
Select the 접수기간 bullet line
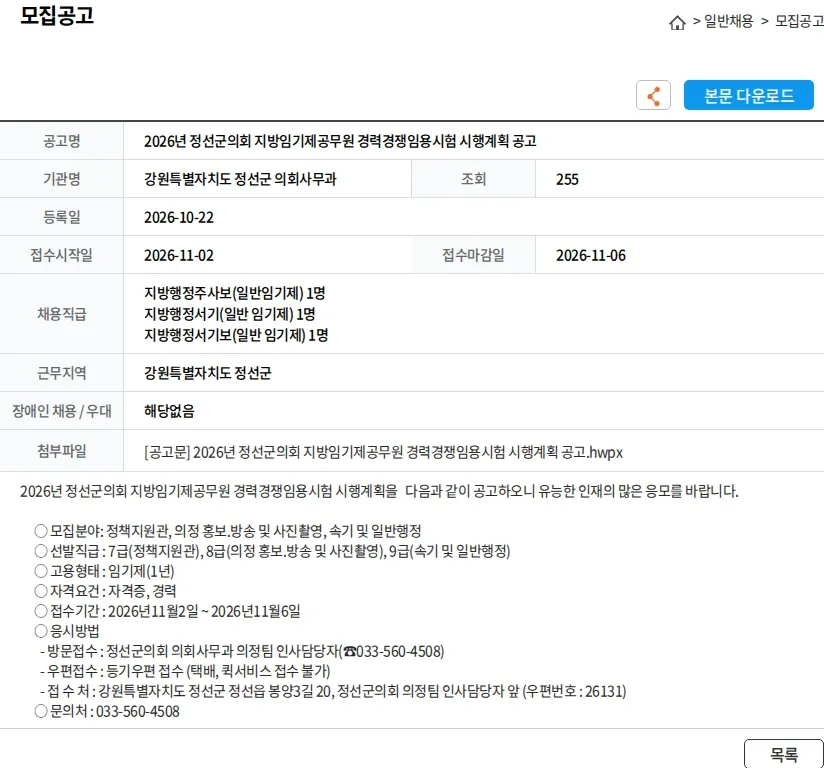tap(167, 611)
